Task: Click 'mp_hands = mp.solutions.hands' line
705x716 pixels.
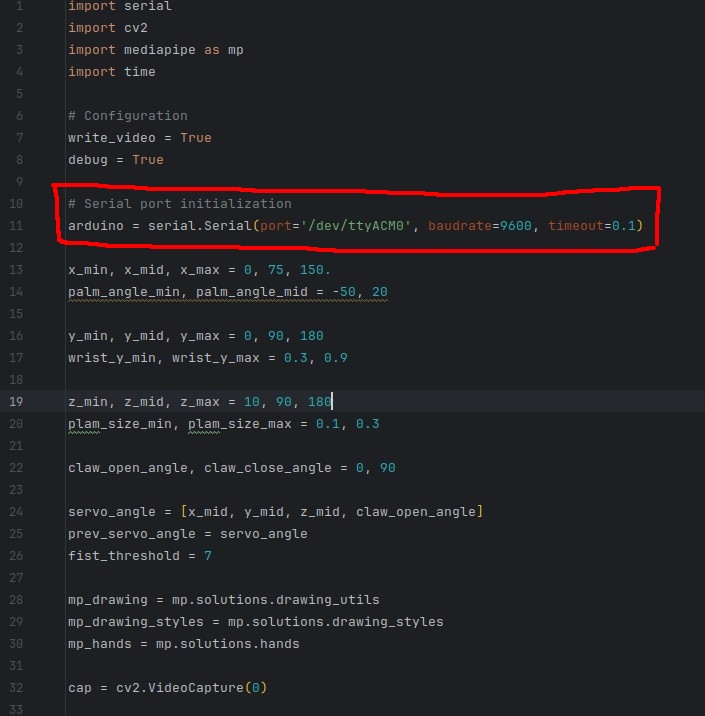Action: (x=184, y=644)
